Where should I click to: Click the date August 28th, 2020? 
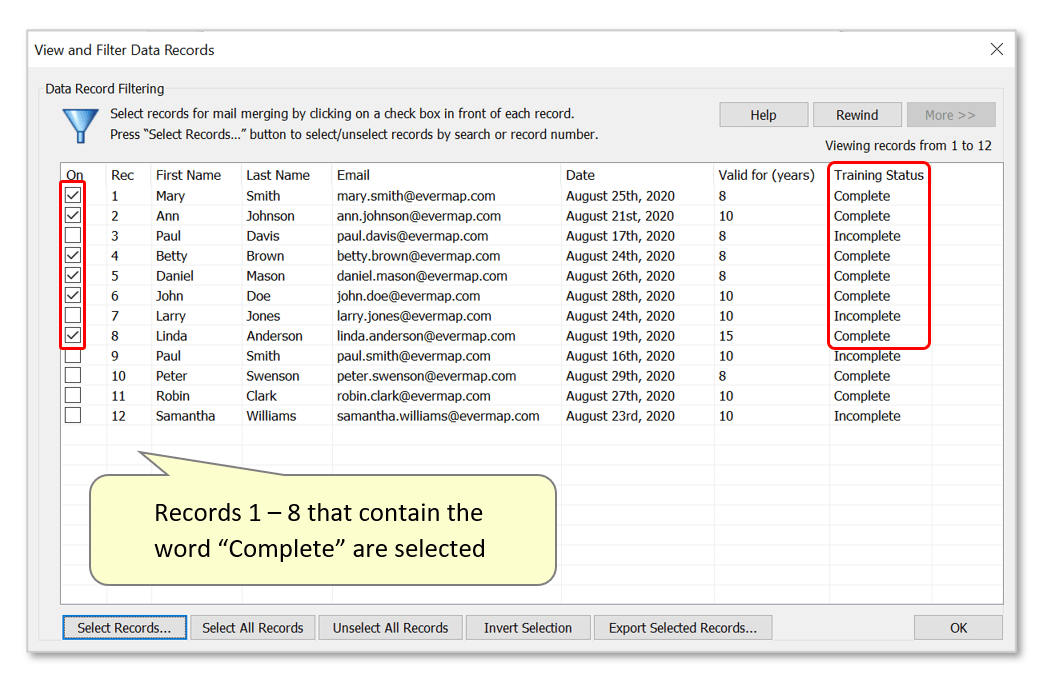(620, 296)
